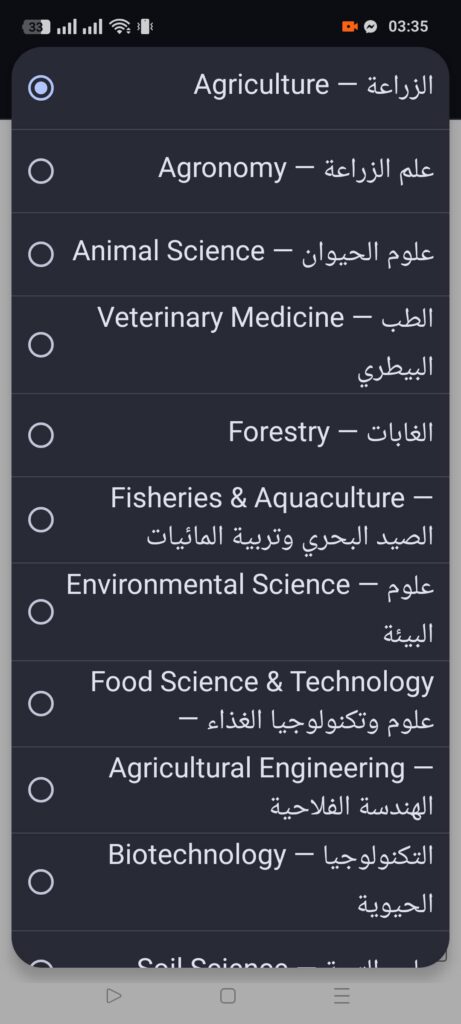Select Fisheries & Aquaculture radio button
461x1024 pixels.
coord(40,520)
